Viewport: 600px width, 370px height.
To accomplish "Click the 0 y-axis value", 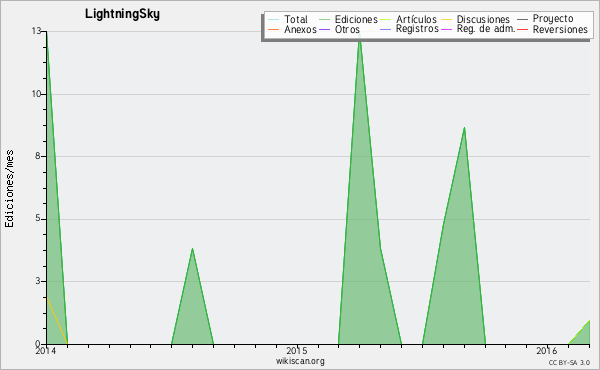I will coord(38,343).
